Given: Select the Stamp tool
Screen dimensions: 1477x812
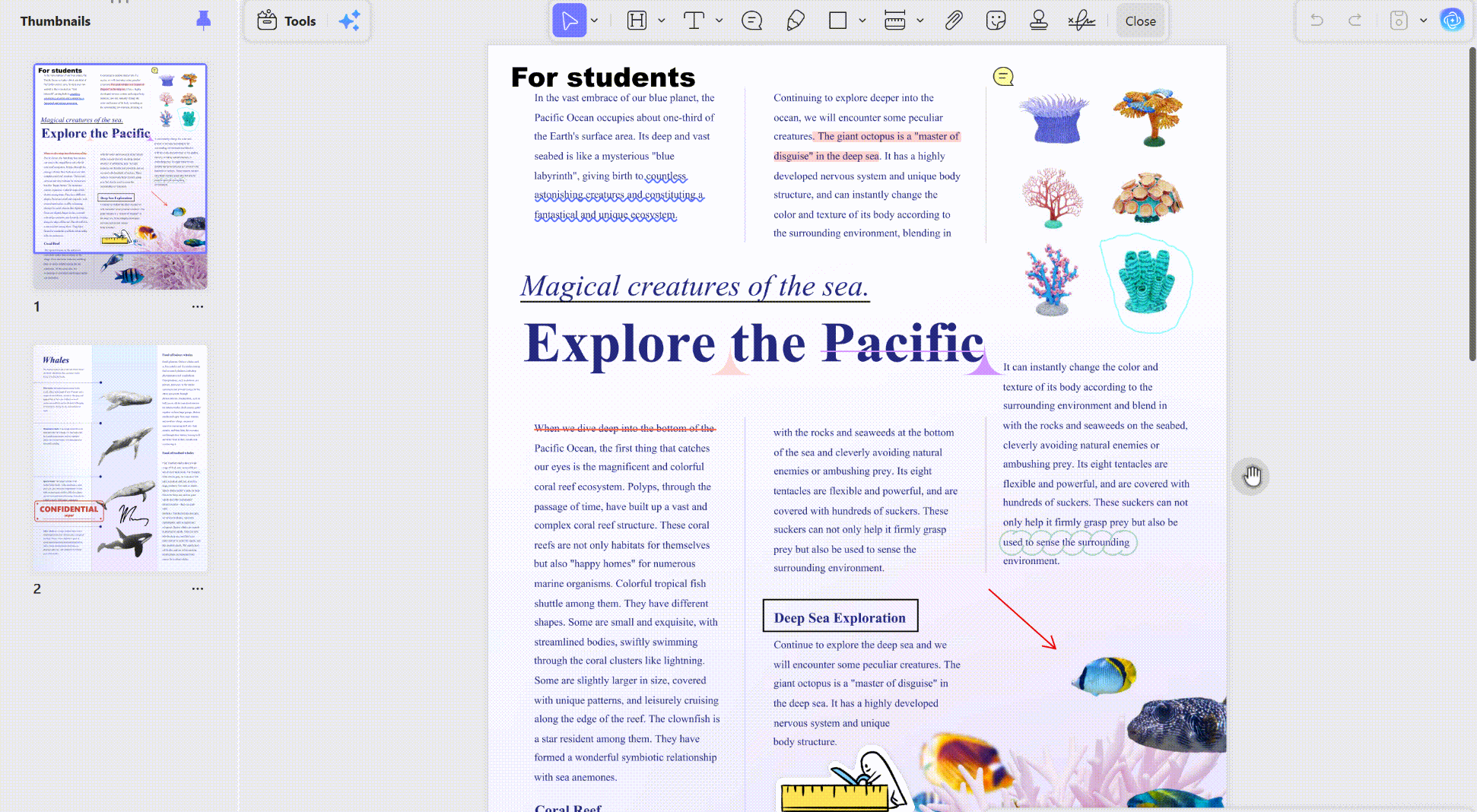Looking at the screenshot, I should [1038, 21].
